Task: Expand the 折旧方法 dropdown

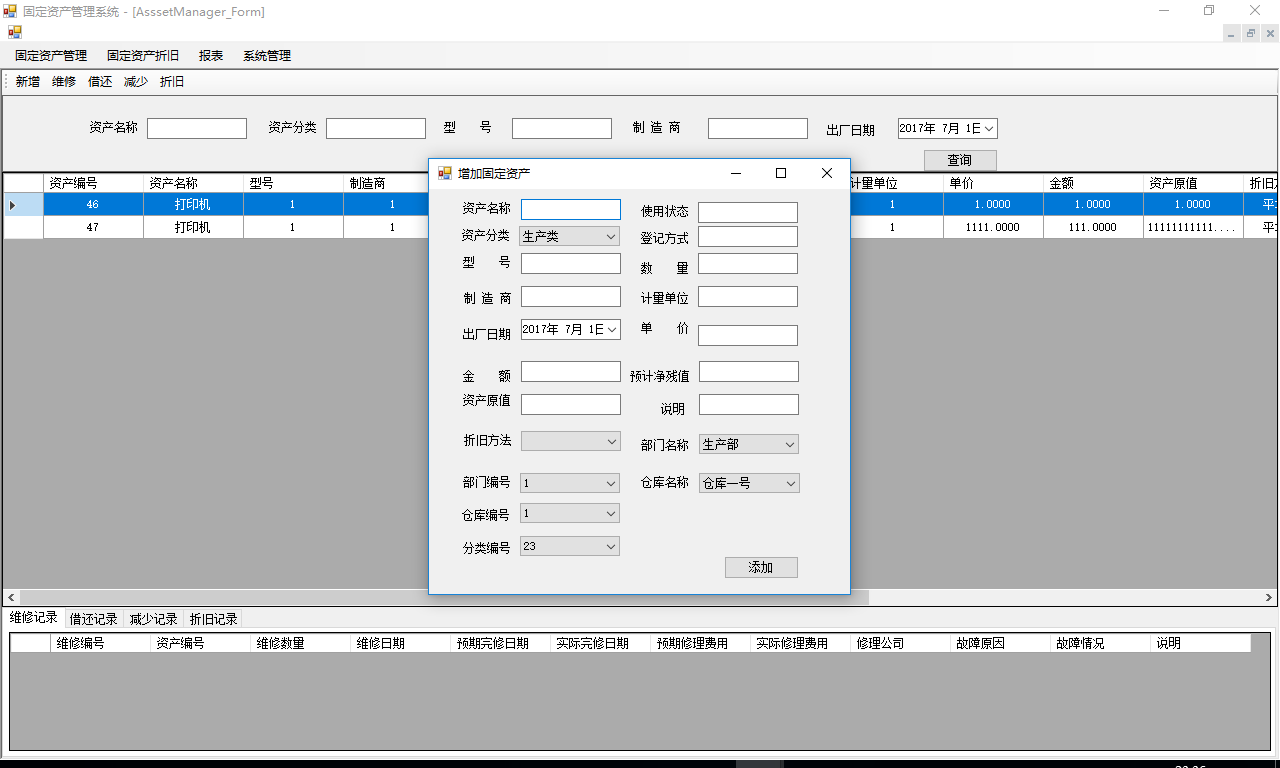Action: coord(612,441)
